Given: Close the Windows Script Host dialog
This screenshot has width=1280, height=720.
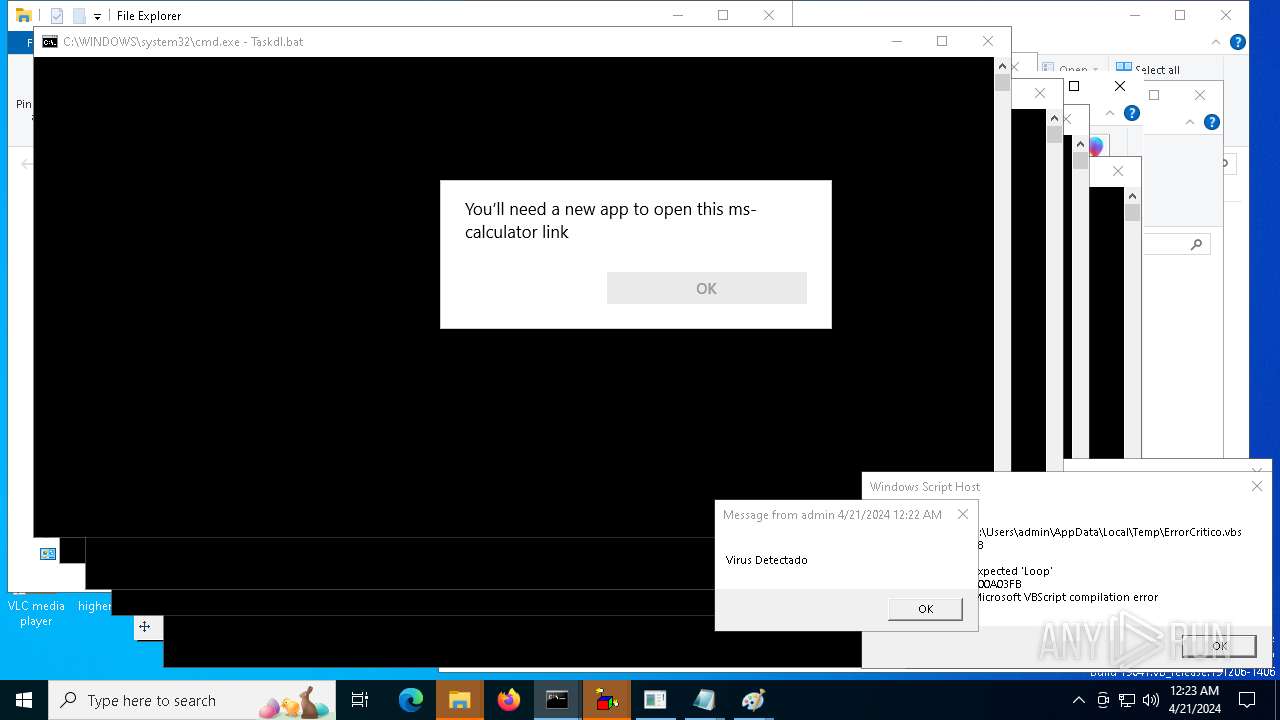Looking at the screenshot, I should click(1257, 486).
